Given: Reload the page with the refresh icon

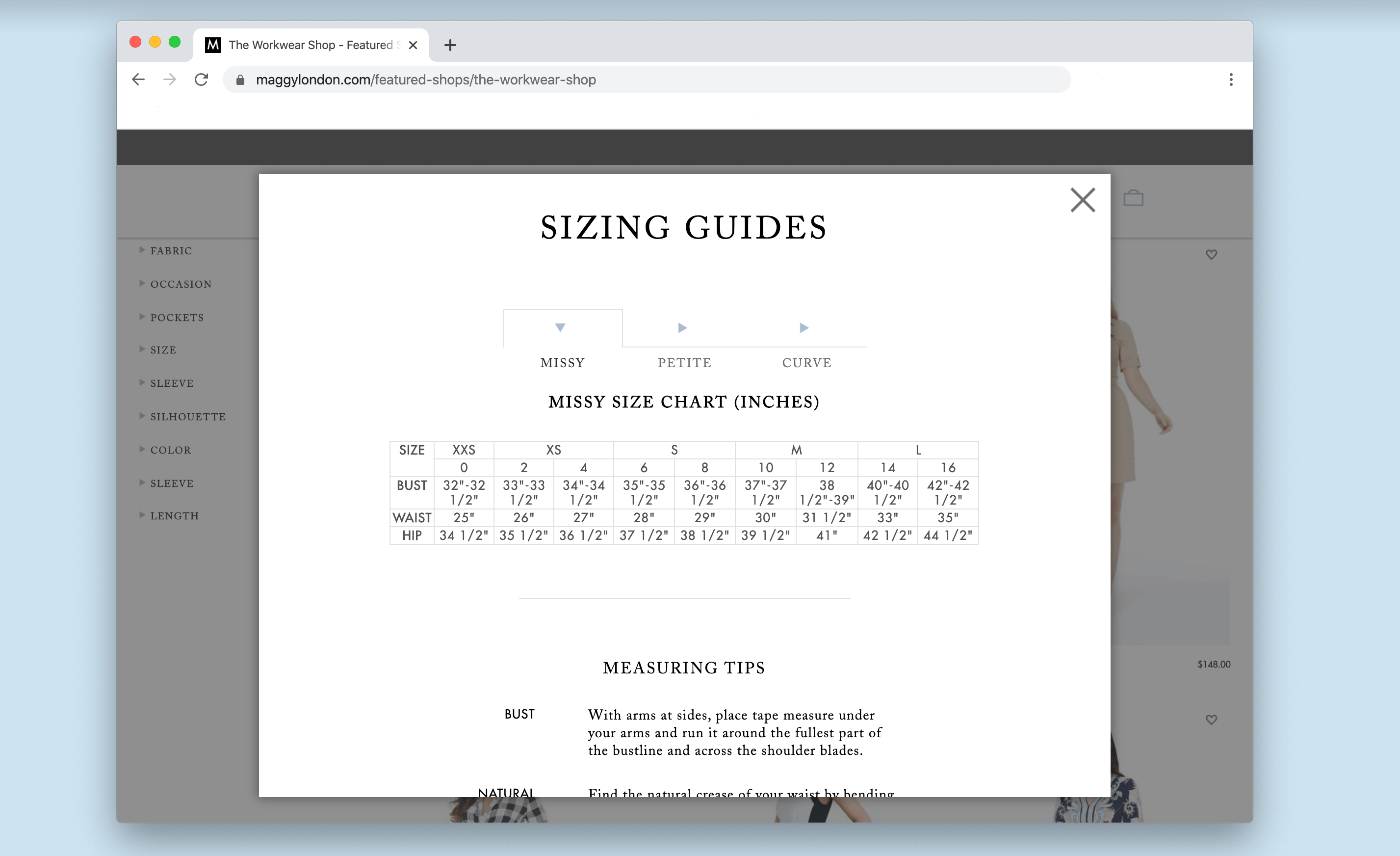Looking at the screenshot, I should [201, 80].
